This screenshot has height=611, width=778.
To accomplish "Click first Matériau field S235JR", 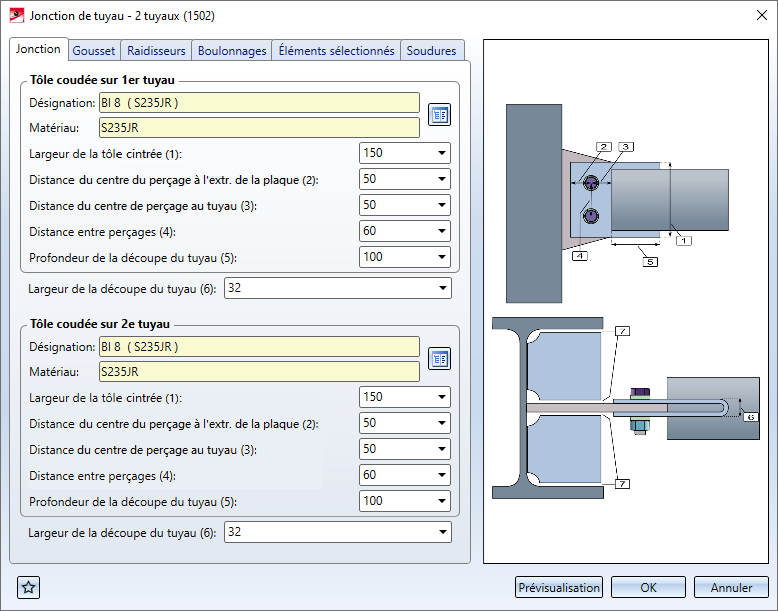I will (x=258, y=127).
